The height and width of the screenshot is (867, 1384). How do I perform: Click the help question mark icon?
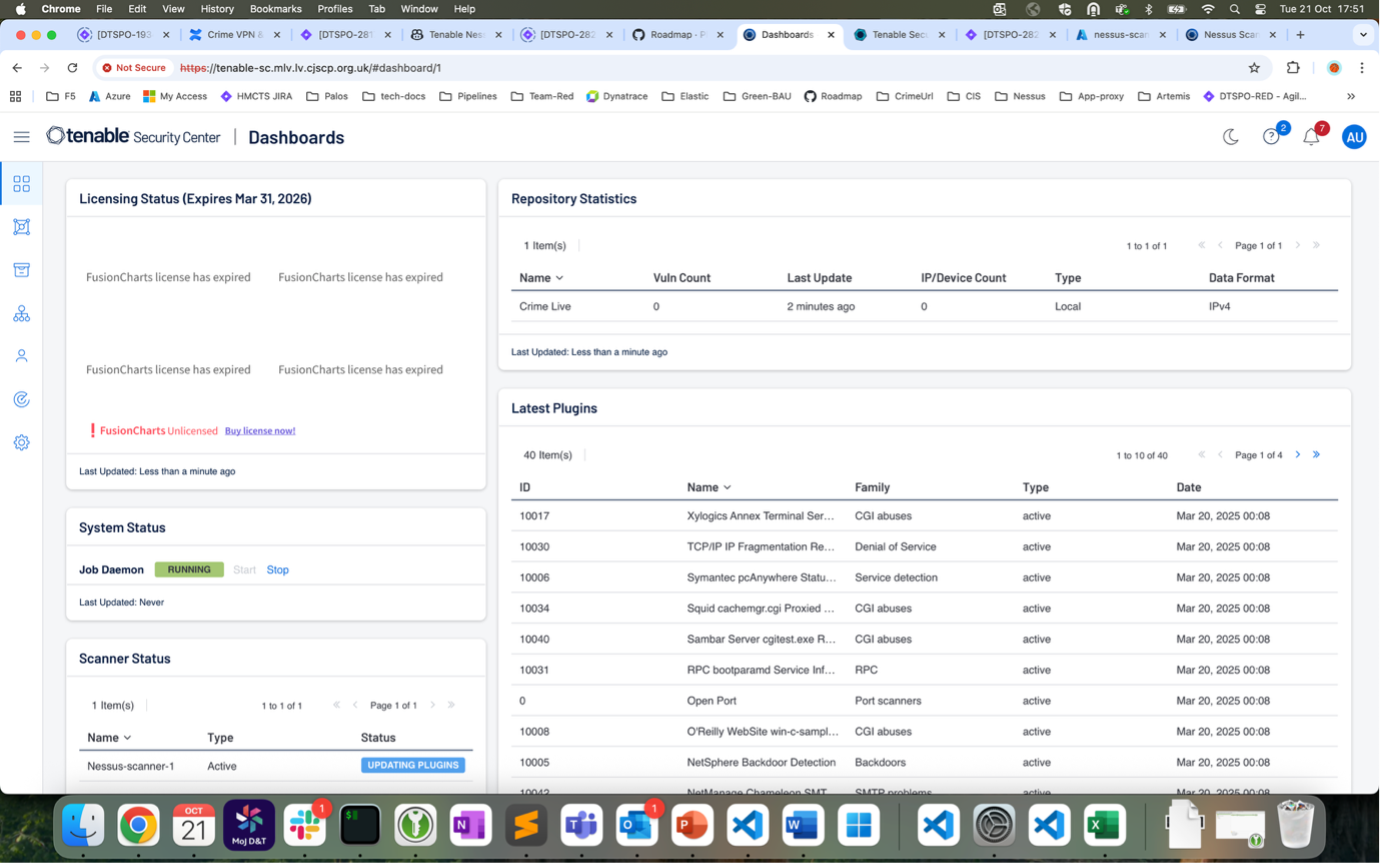coord(1271,137)
